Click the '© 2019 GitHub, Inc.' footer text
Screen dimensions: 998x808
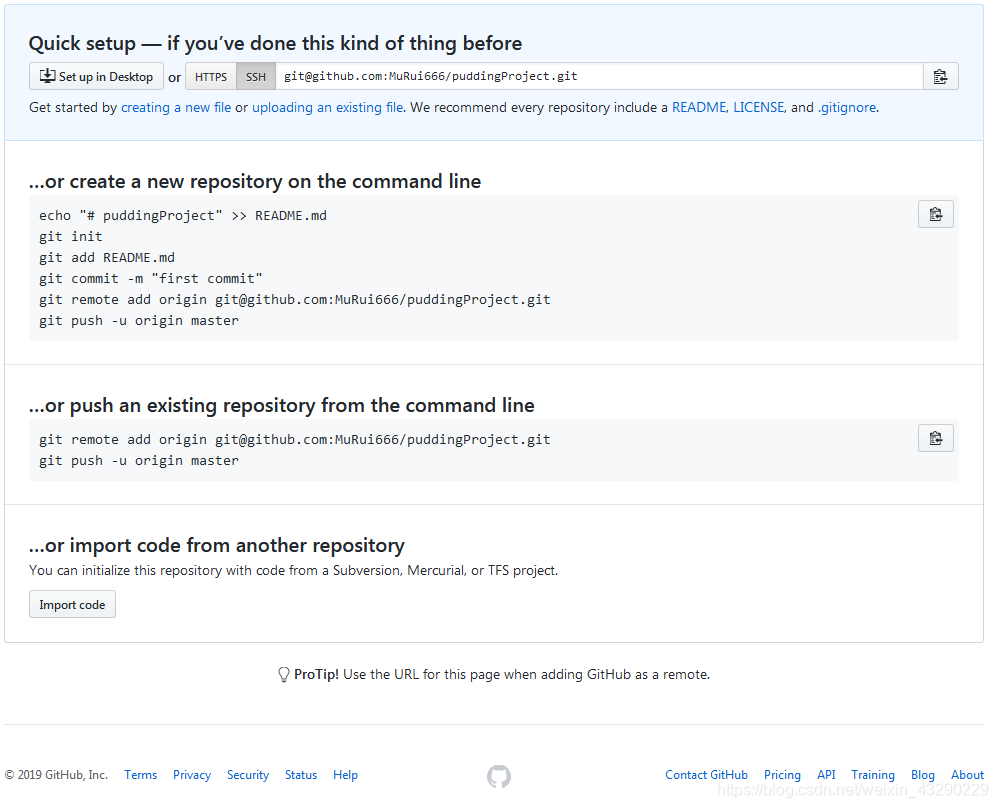pos(56,775)
